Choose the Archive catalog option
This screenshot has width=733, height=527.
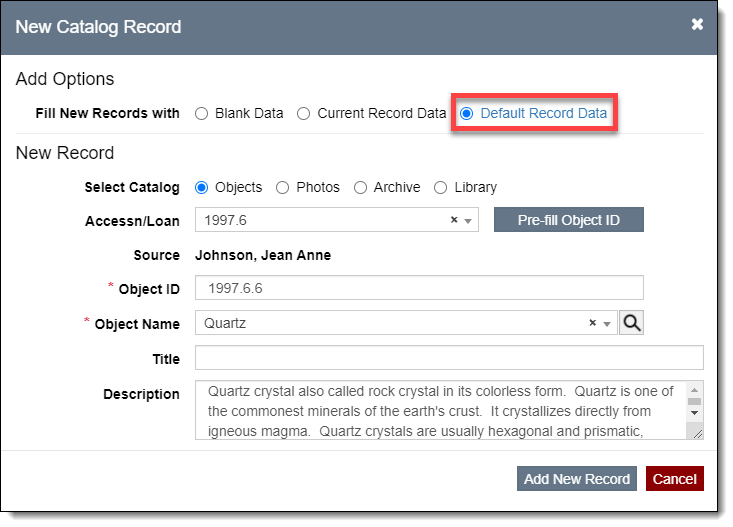pyautogui.click(x=361, y=187)
